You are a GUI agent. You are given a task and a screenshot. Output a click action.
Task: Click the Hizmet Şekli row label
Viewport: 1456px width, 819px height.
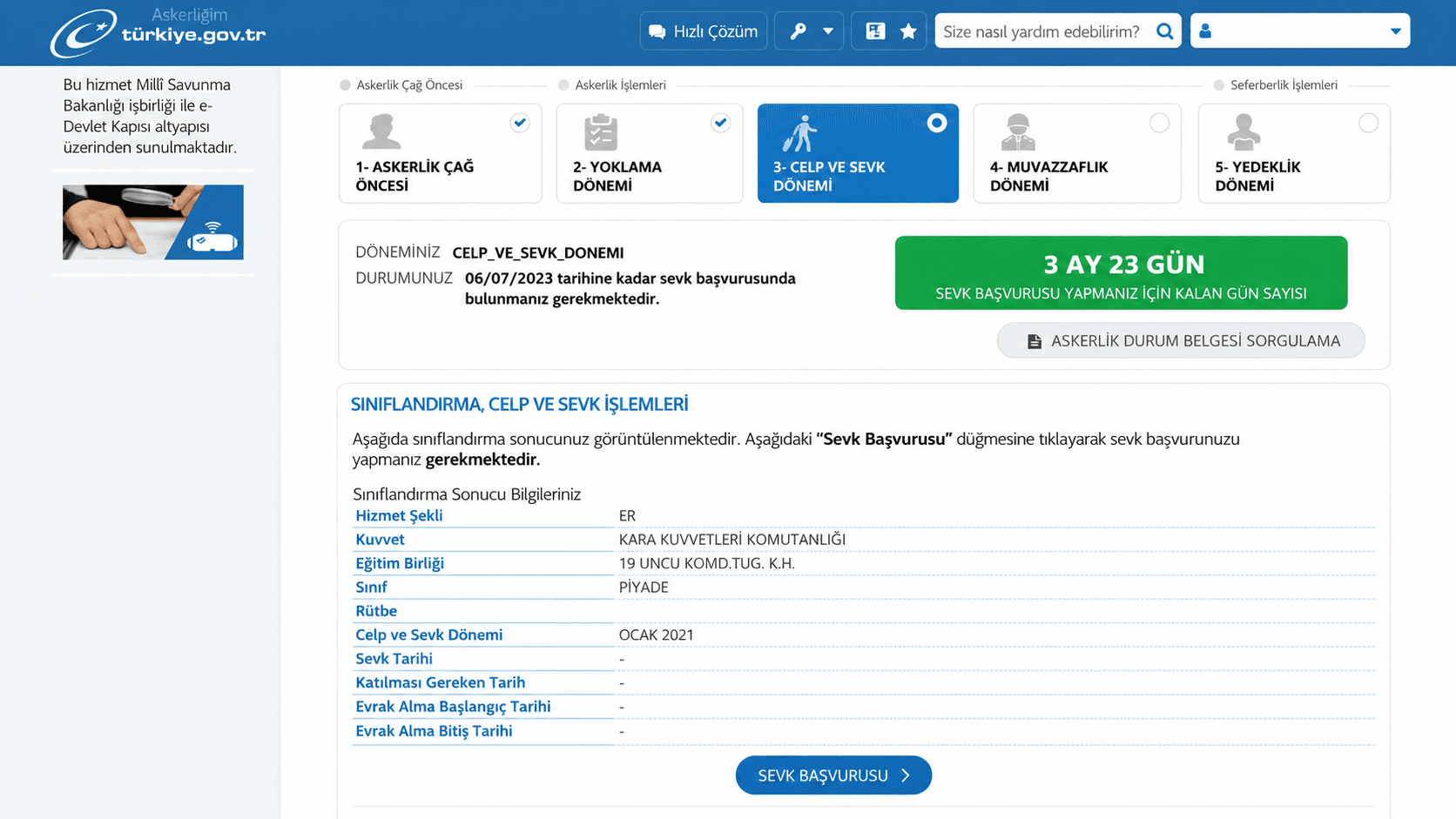(x=399, y=515)
